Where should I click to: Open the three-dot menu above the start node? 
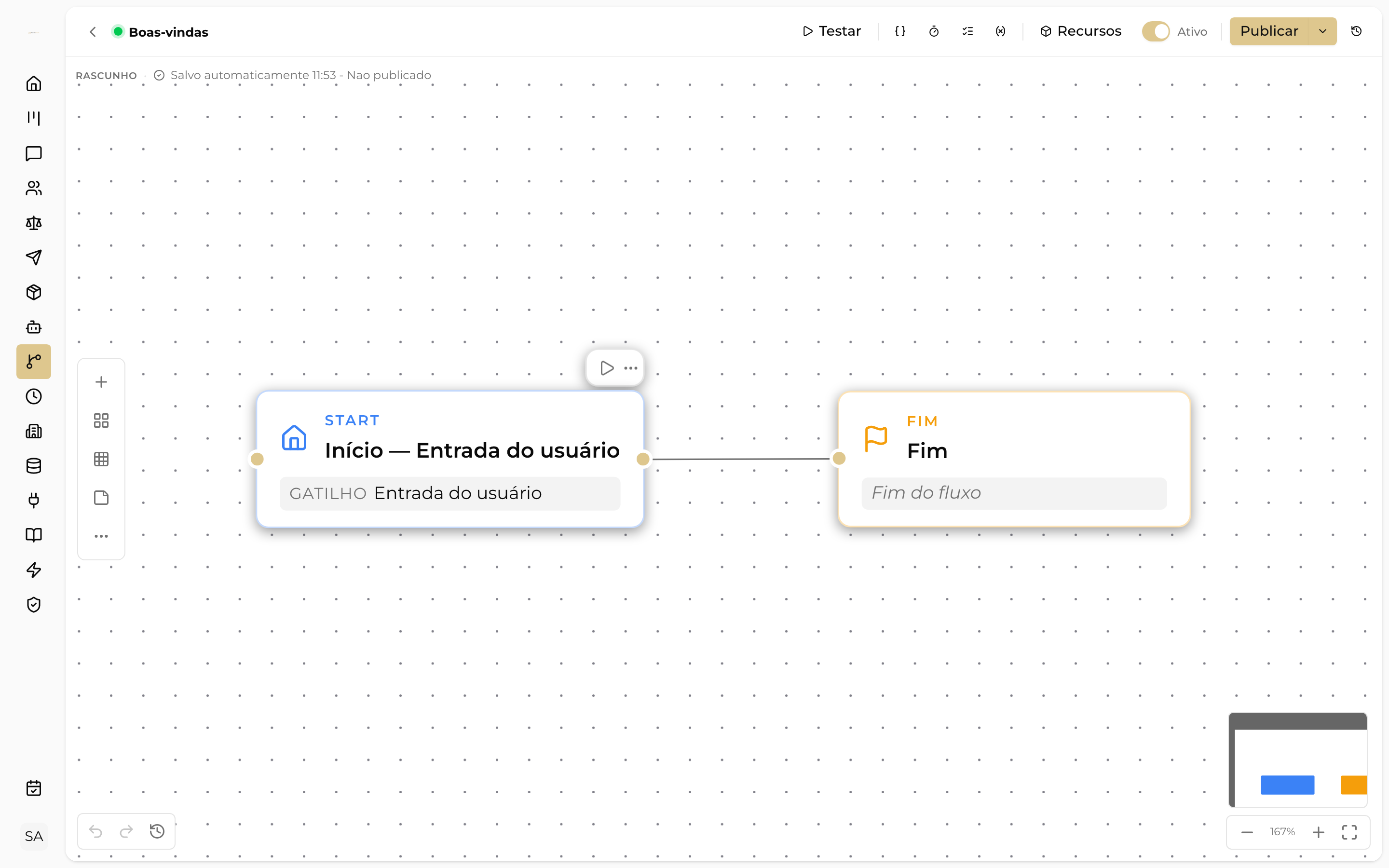point(631,368)
